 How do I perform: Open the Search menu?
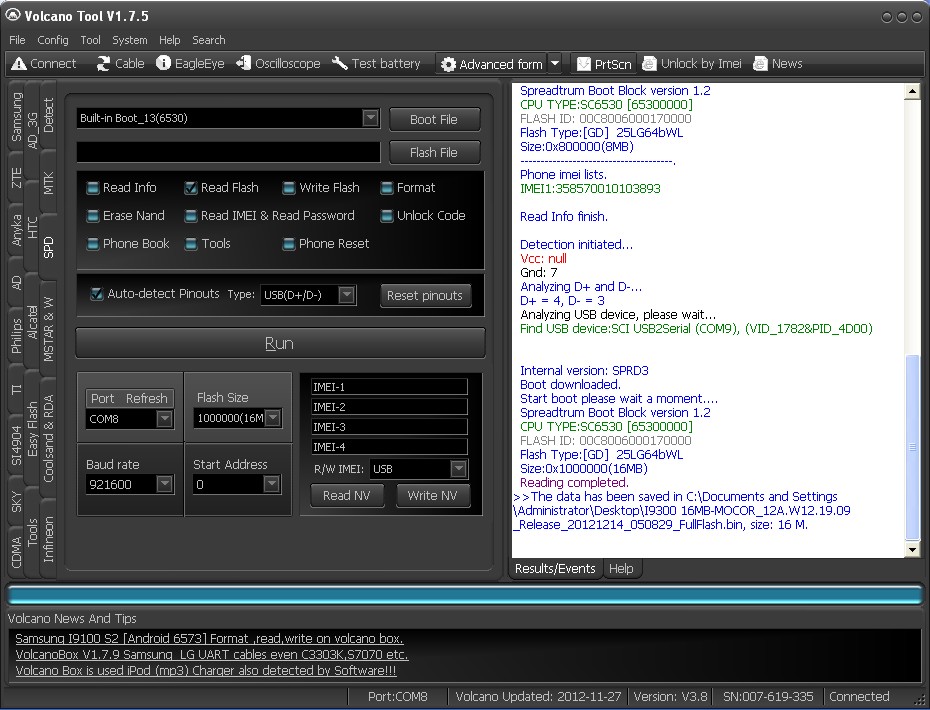click(208, 40)
